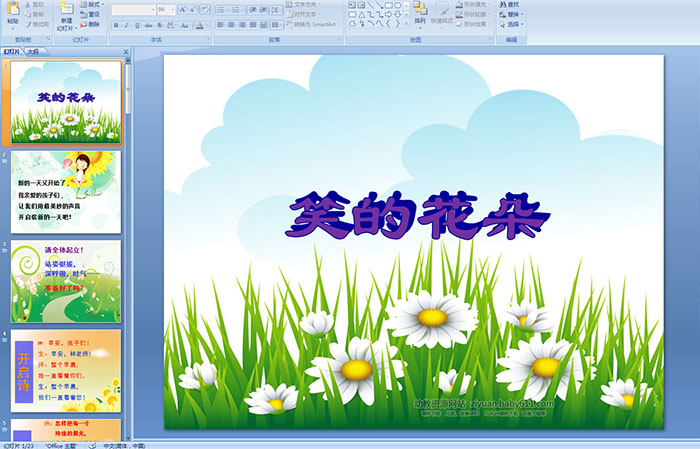Toggle Align Right for the paragraph

pos(242,25)
